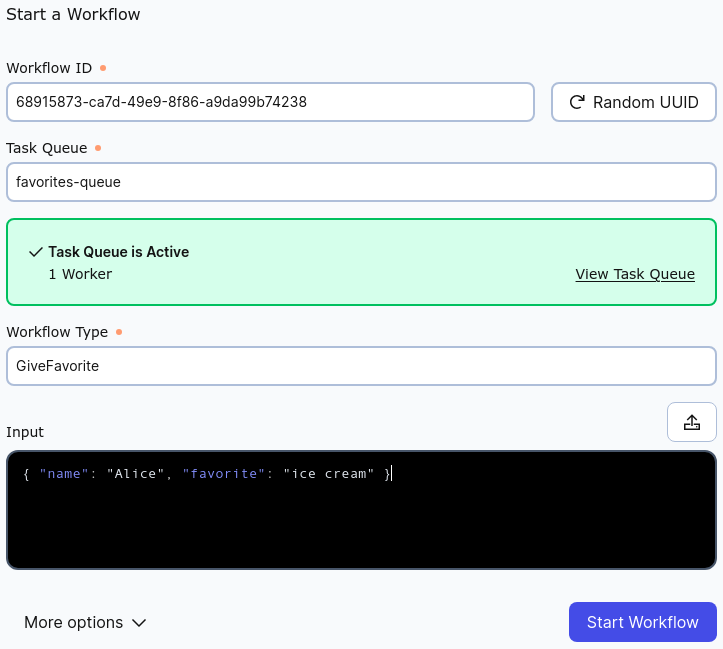Click the 'Input' label
The image size is (723, 649).
(x=25, y=432)
